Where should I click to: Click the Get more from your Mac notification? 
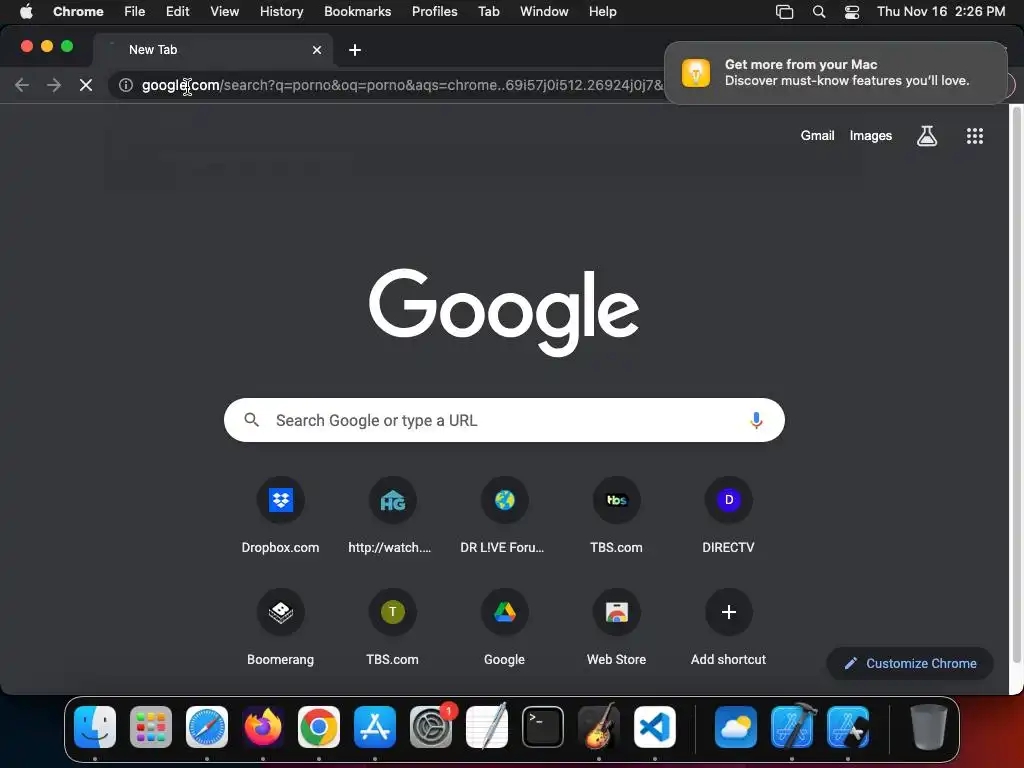click(x=835, y=72)
